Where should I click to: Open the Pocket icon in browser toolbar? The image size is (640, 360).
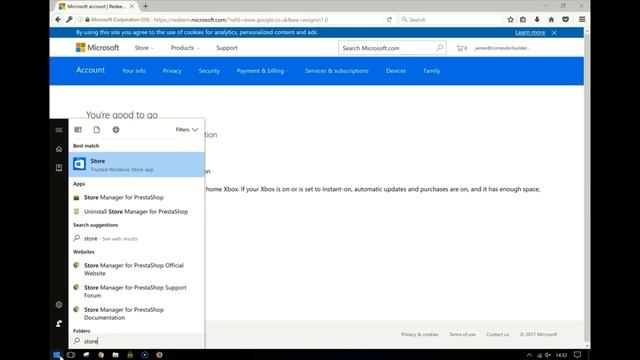click(x=566, y=20)
